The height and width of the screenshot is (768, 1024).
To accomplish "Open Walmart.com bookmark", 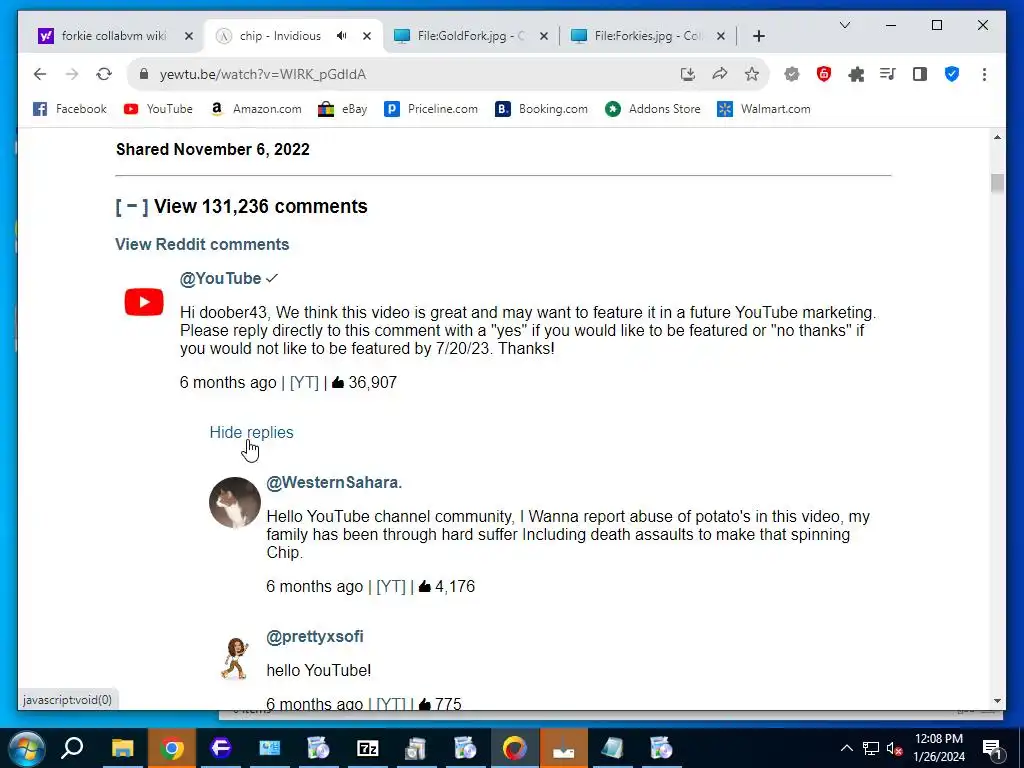I will 763,109.
